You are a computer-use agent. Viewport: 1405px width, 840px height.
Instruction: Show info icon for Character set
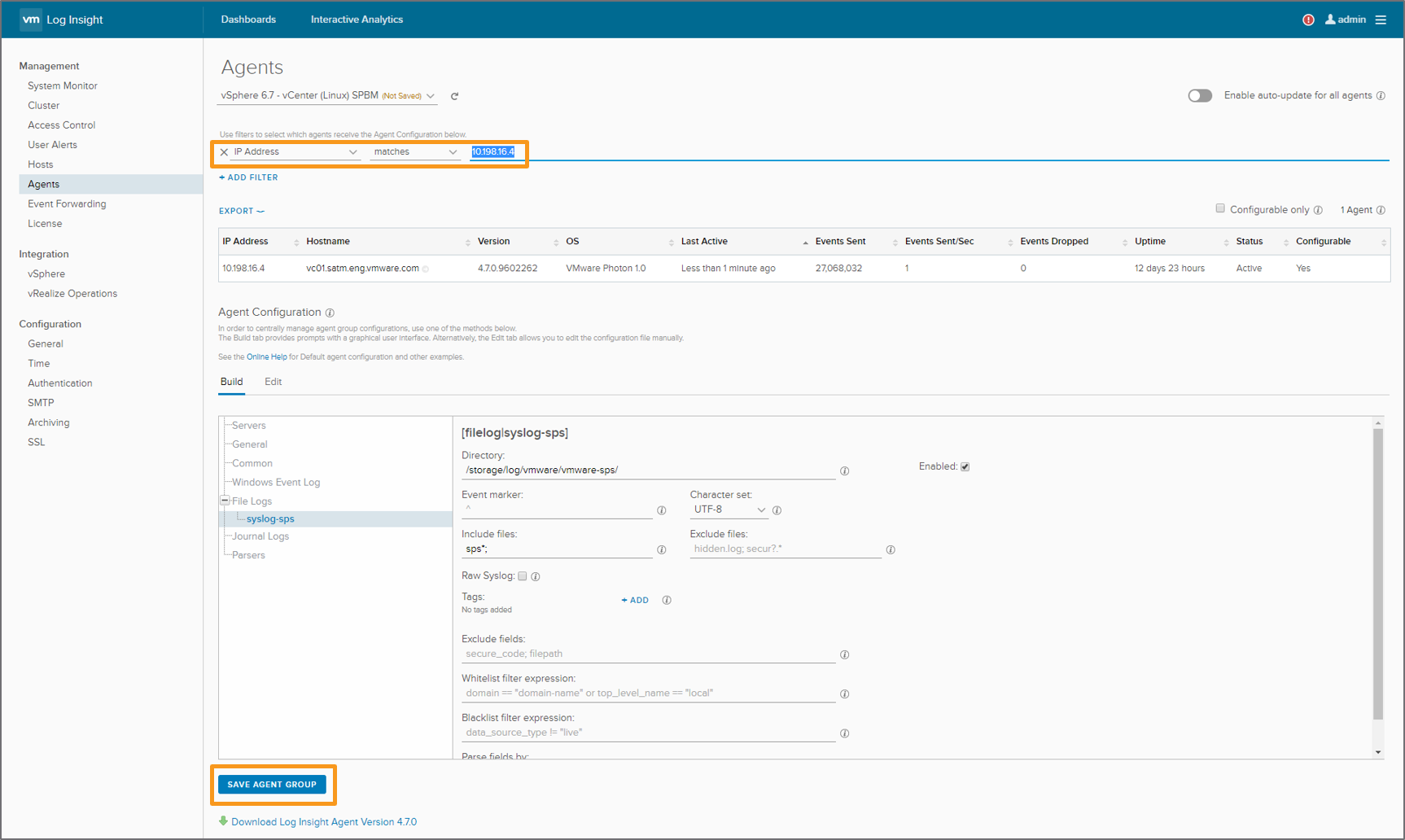click(777, 510)
